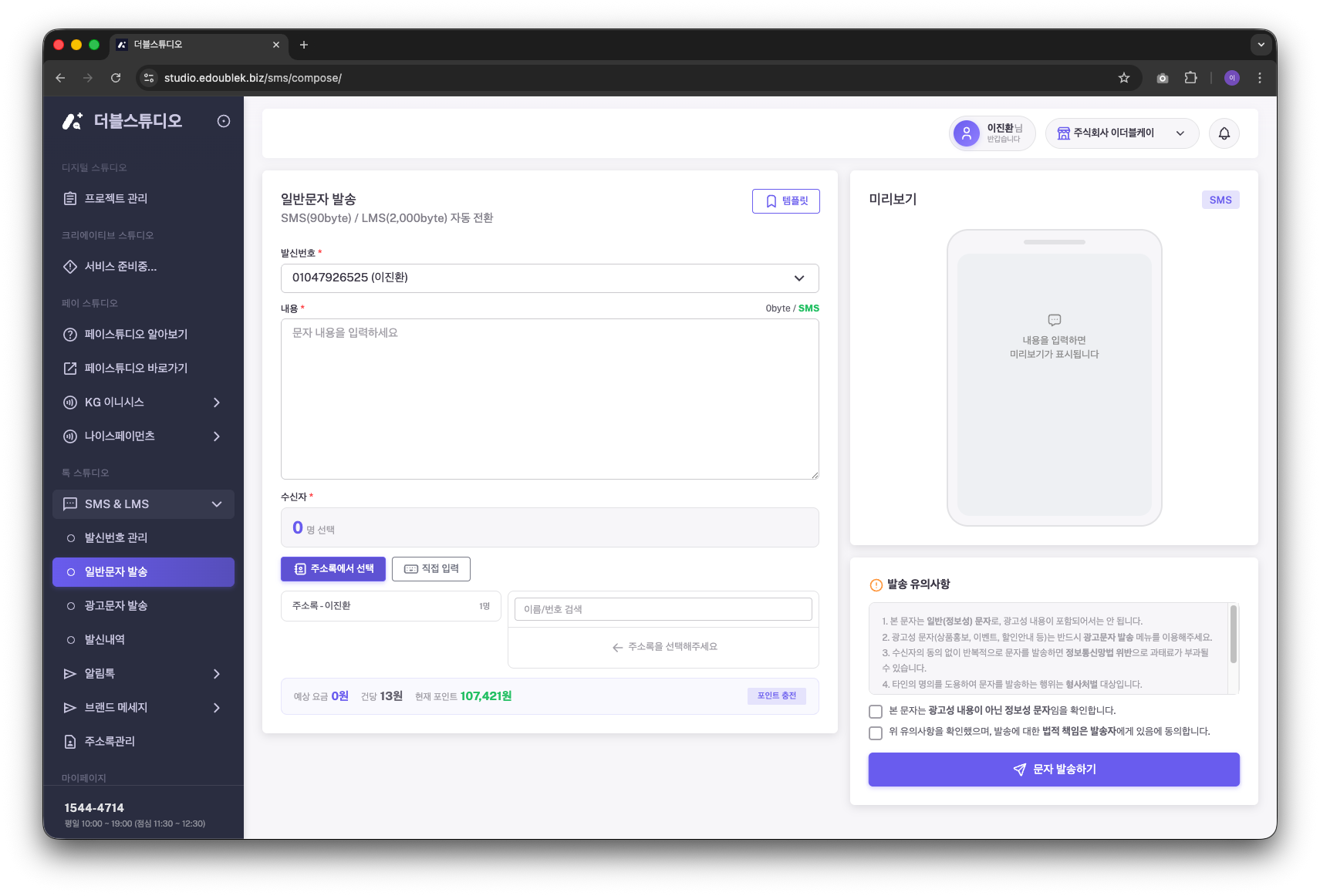Open the 주식회사 이더블케이 company dropdown

pyautogui.click(x=1123, y=133)
